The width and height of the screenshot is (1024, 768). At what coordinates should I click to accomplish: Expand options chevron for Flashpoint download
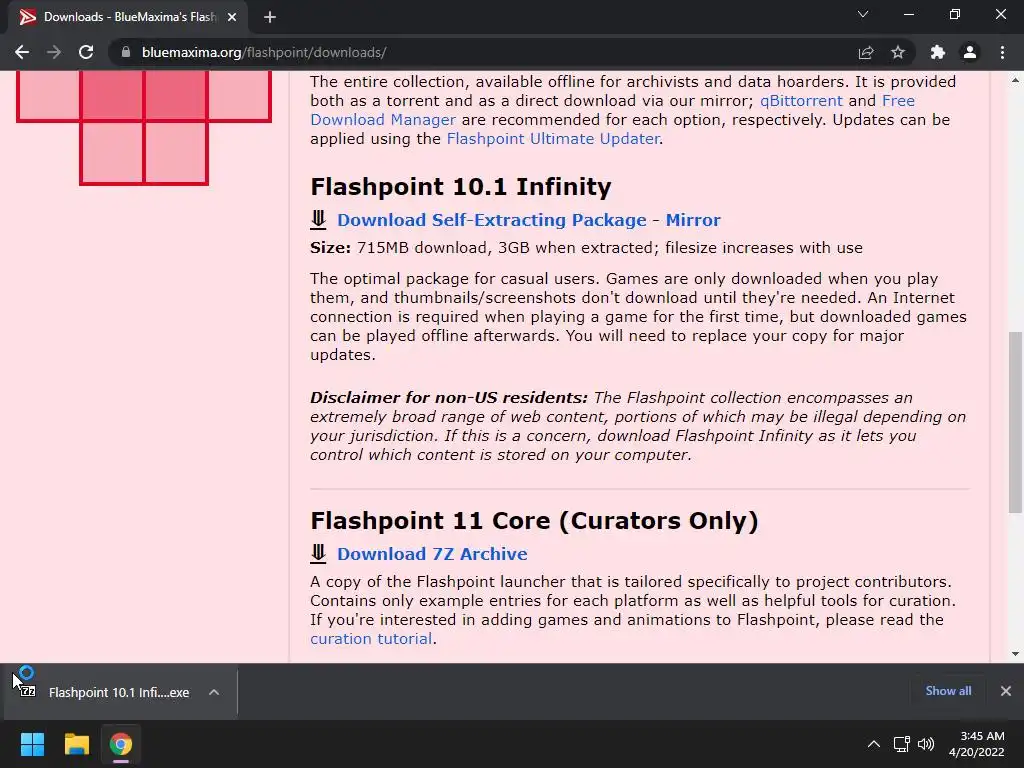tap(214, 692)
